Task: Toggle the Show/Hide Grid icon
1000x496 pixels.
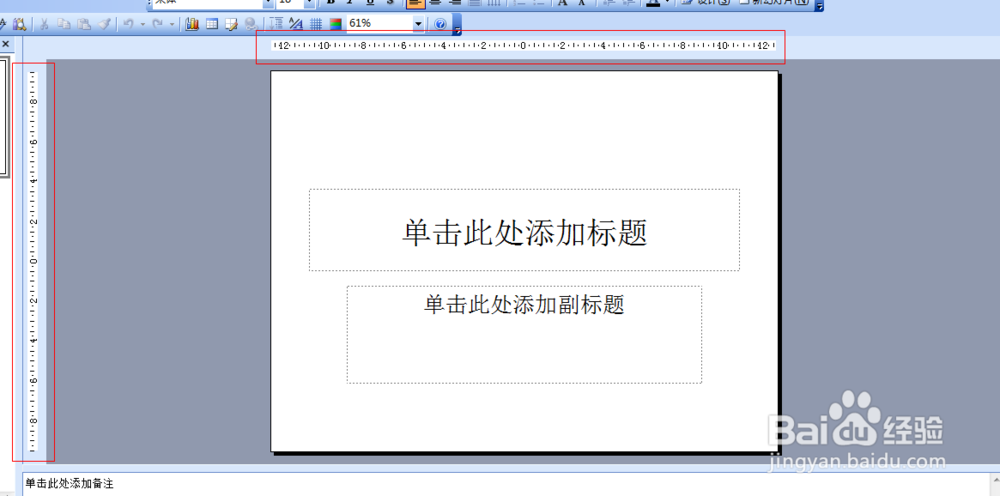Action: (x=316, y=24)
